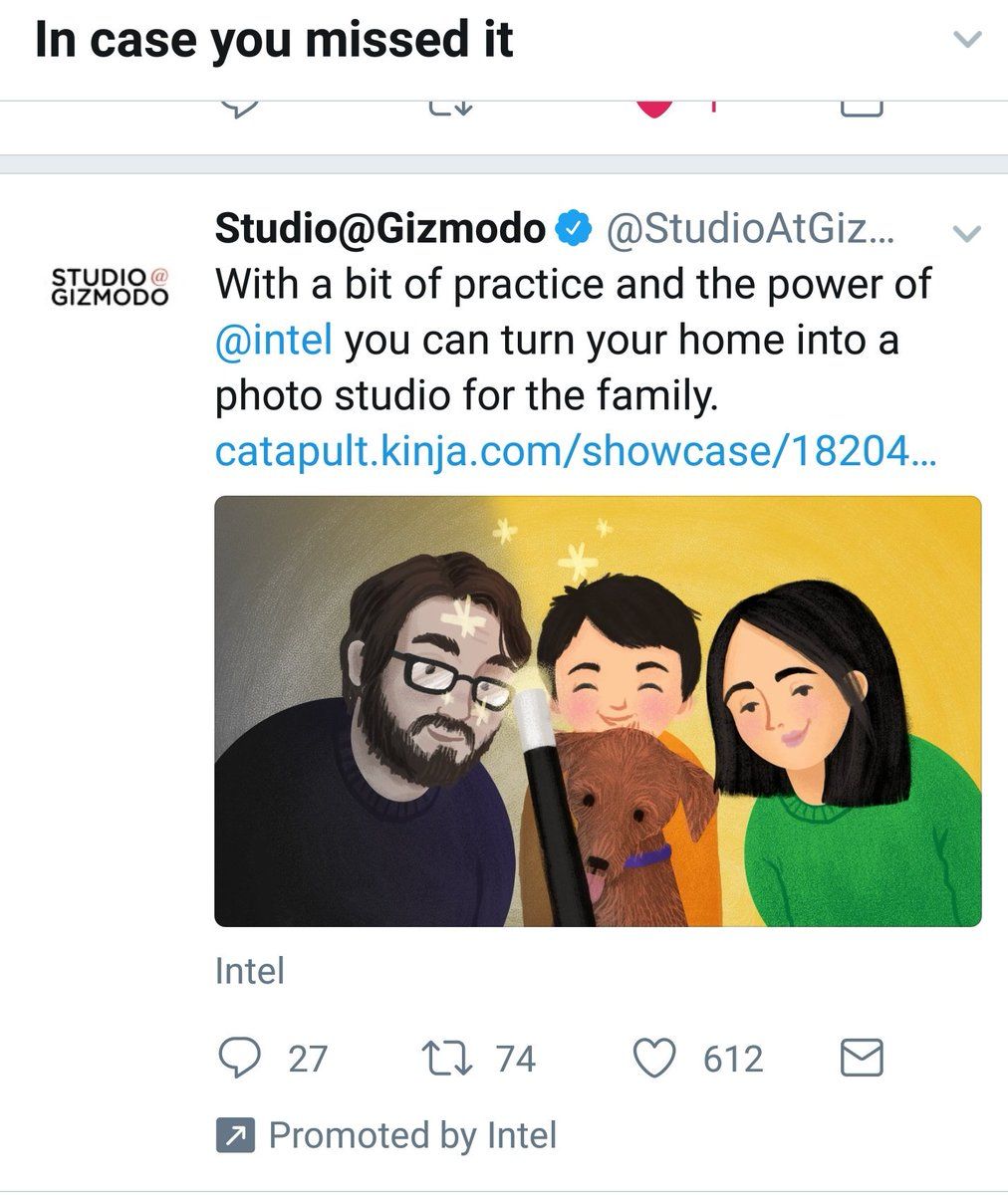Click the Studio@Gizmodo account name
1008x1195 pixels.
tap(379, 230)
